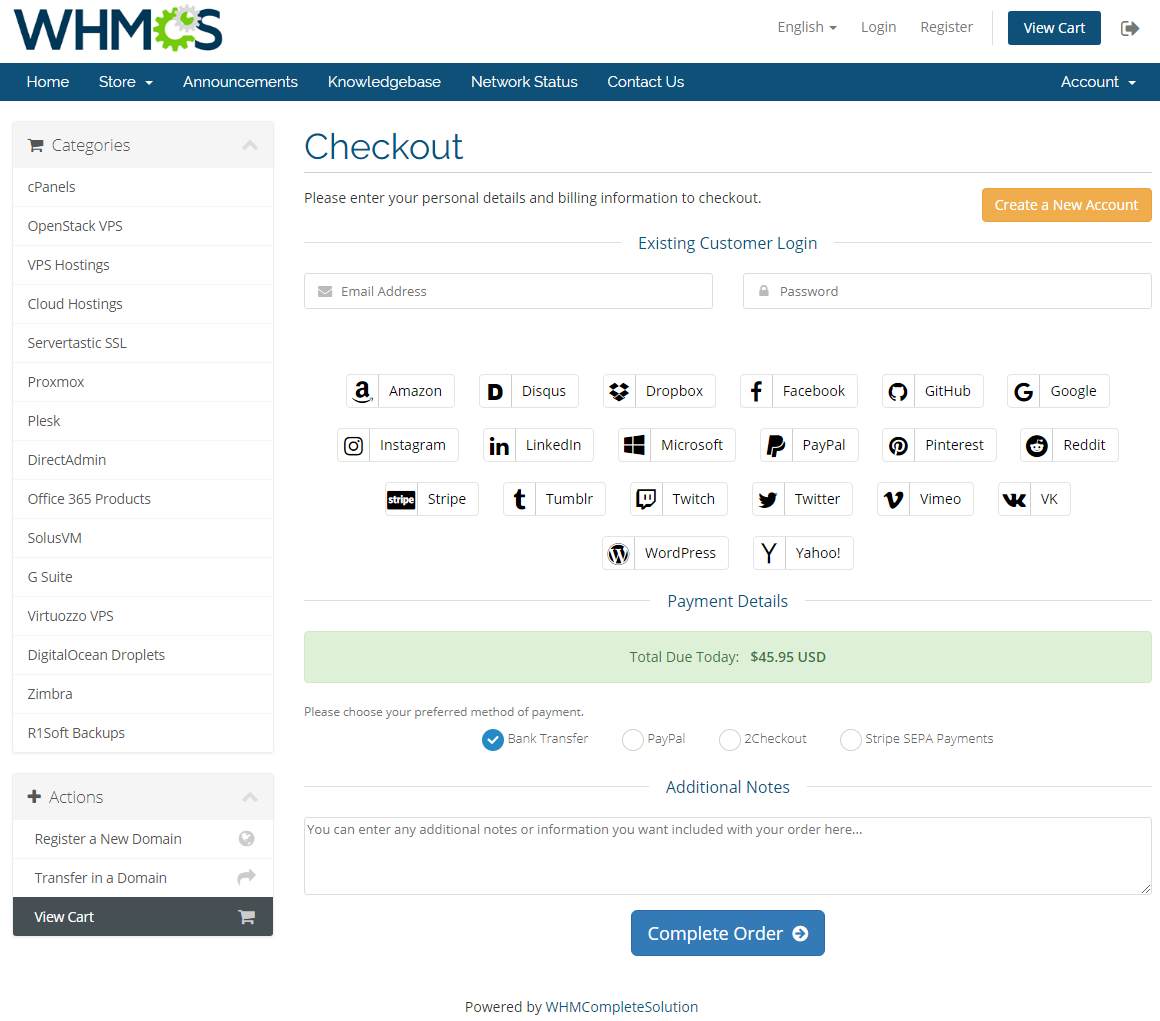Open the Virtuozzo VPS category
The image size is (1160, 1021).
pyautogui.click(x=143, y=616)
